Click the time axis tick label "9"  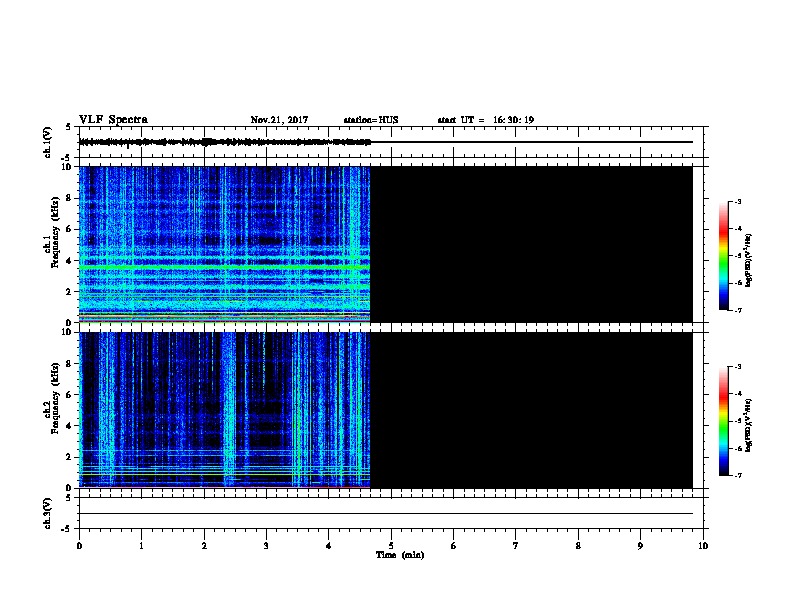640,546
